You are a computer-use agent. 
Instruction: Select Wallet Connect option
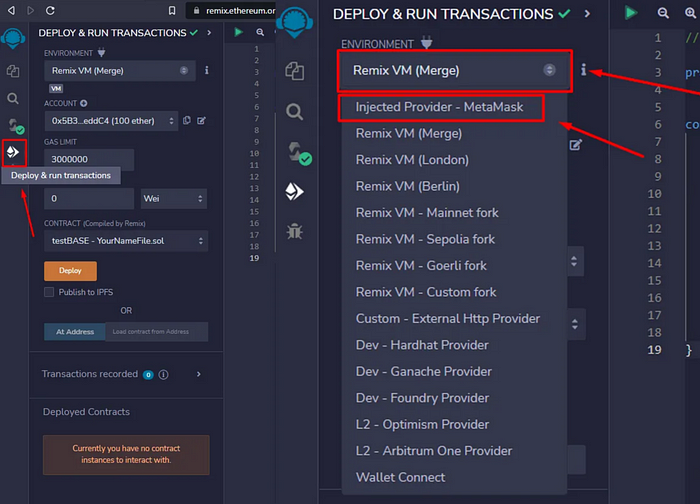pyautogui.click(x=400, y=477)
